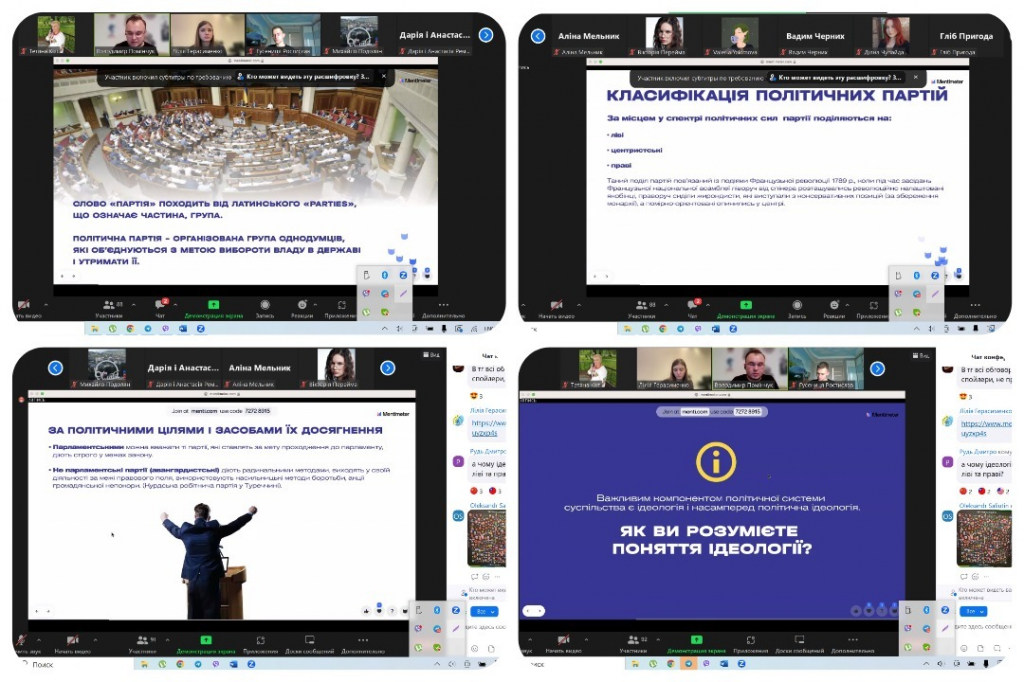
Task: Click Запись record icon in parliament-hall slide window
Action: tap(264, 308)
